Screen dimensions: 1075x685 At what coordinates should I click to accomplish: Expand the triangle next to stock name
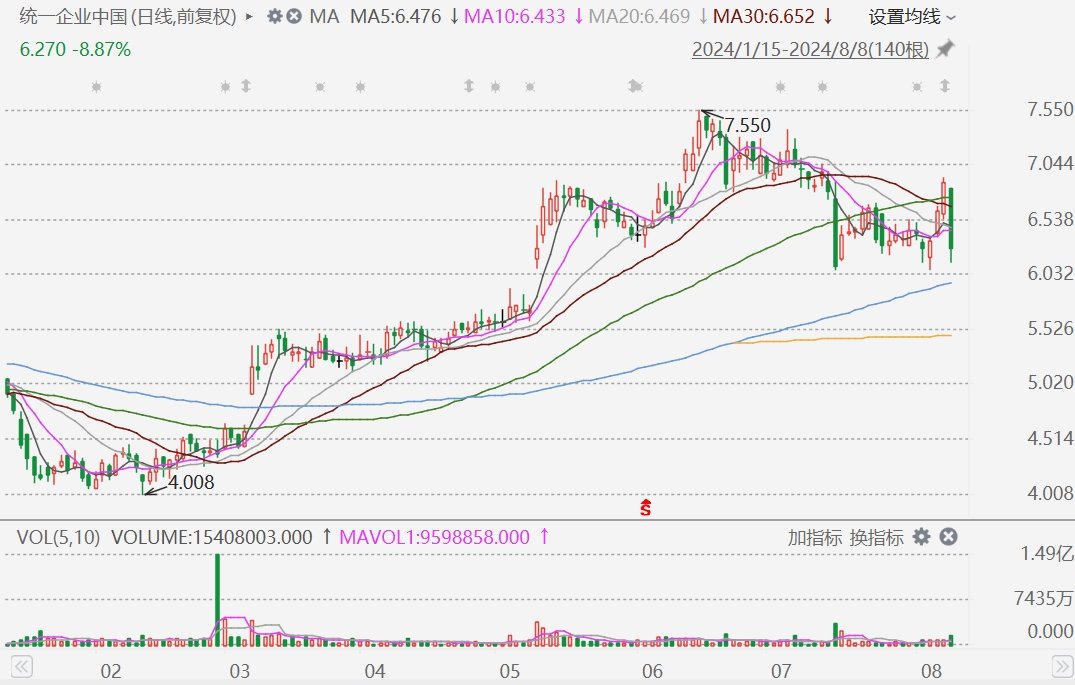[249, 17]
